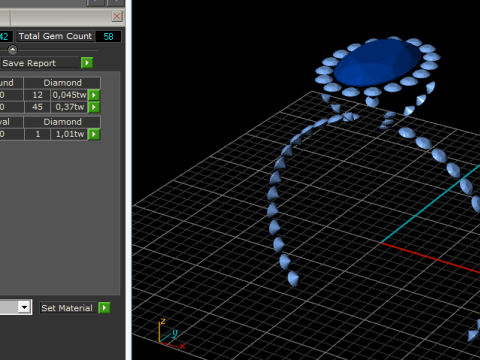Click the Total Gem Count label
The width and height of the screenshot is (480, 360).
pyautogui.click(x=55, y=36)
